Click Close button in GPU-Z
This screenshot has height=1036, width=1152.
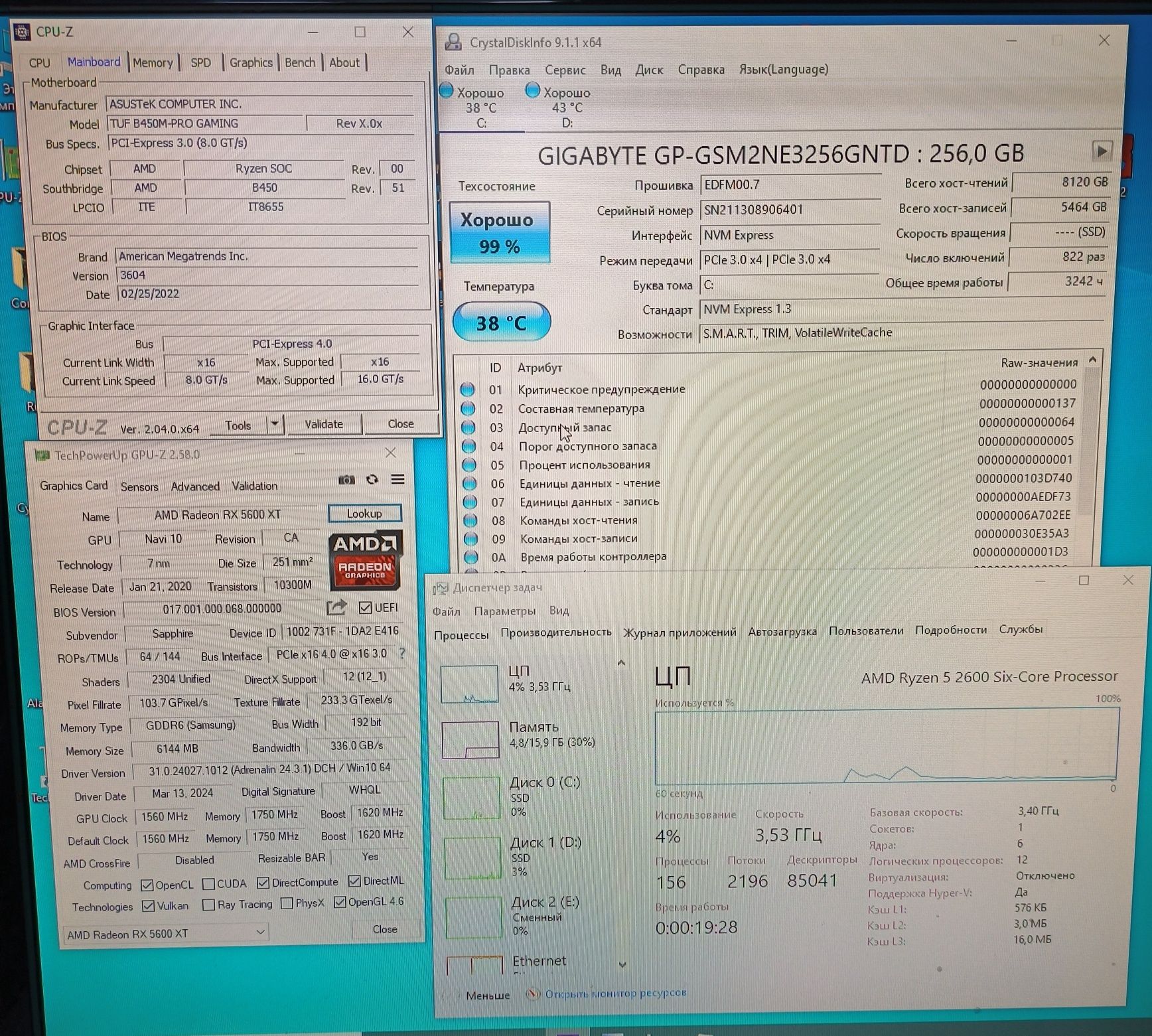click(x=385, y=929)
